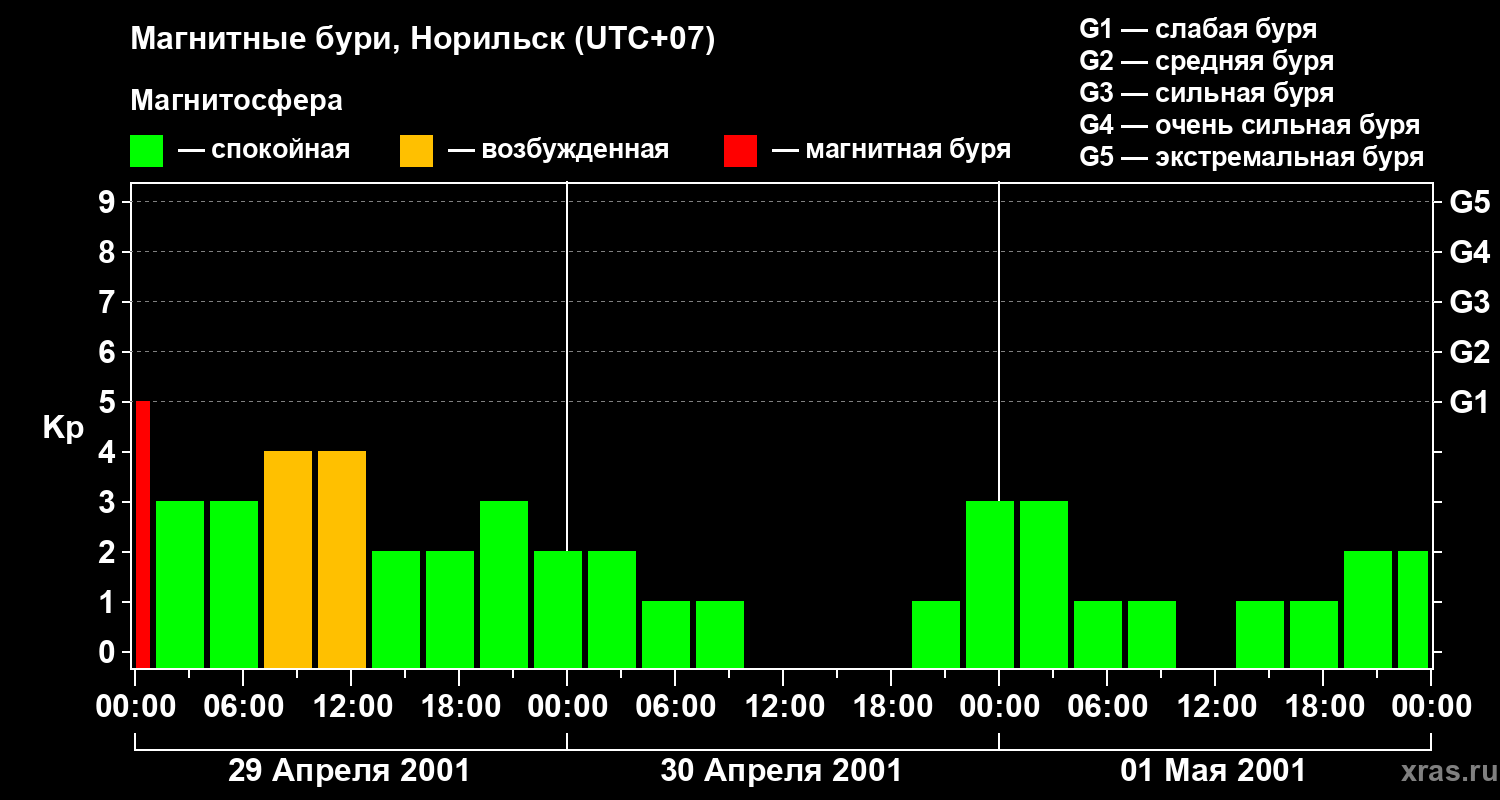Click 'G1 — слабая буря' legend line
This screenshot has width=1500, height=800.
pyautogui.click(x=1198, y=28)
